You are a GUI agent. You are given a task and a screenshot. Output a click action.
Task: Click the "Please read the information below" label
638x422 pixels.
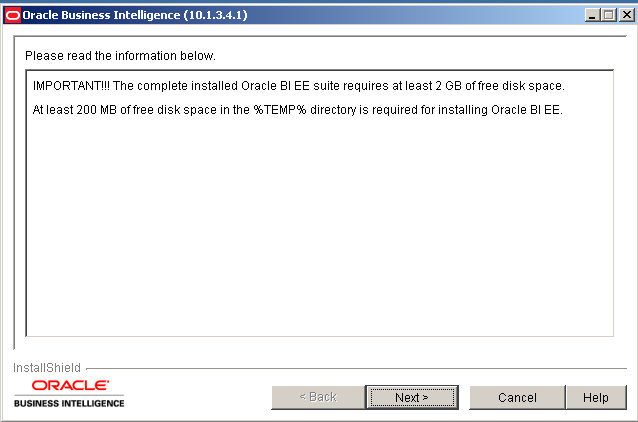pos(120,55)
